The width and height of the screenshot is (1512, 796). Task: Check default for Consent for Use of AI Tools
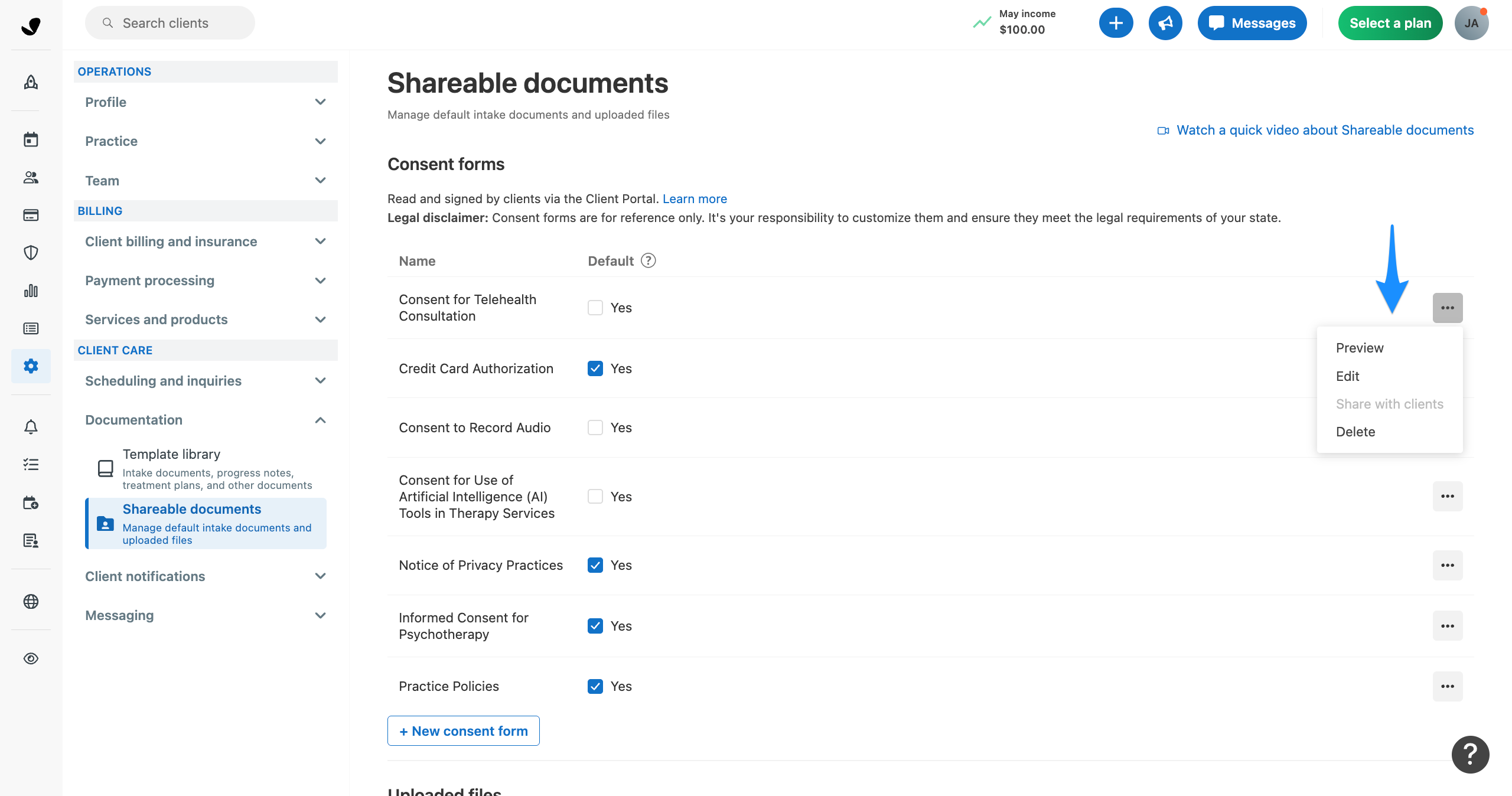click(x=595, y=497)
